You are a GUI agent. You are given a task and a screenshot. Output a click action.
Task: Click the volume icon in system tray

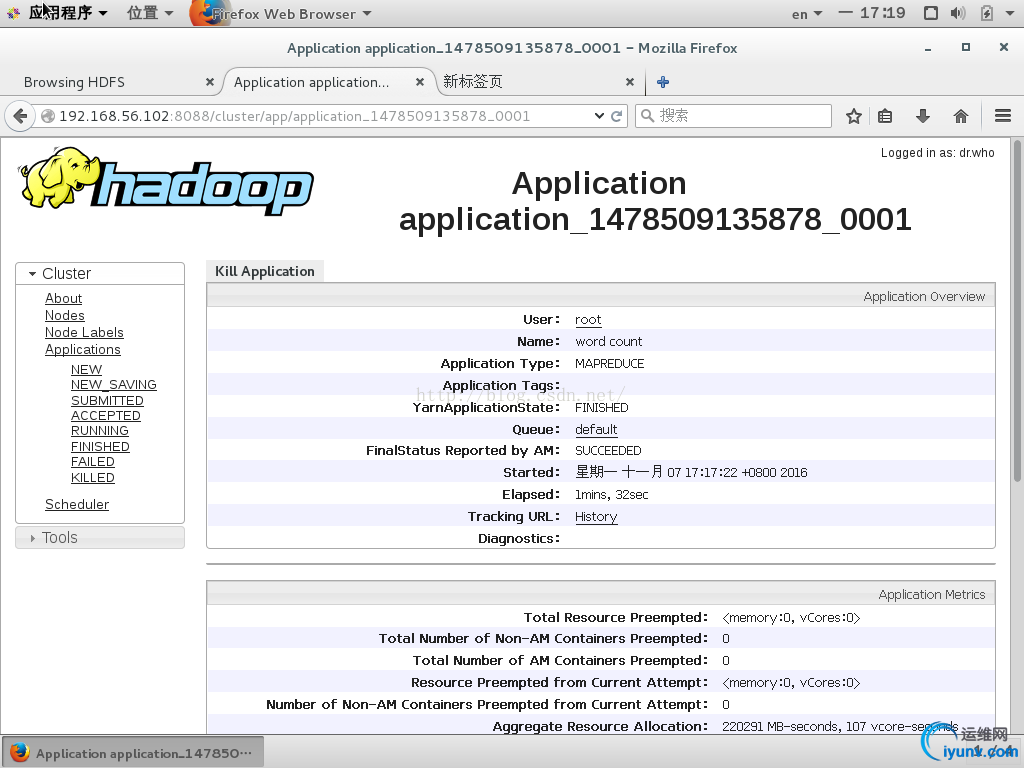click(958, 13)
